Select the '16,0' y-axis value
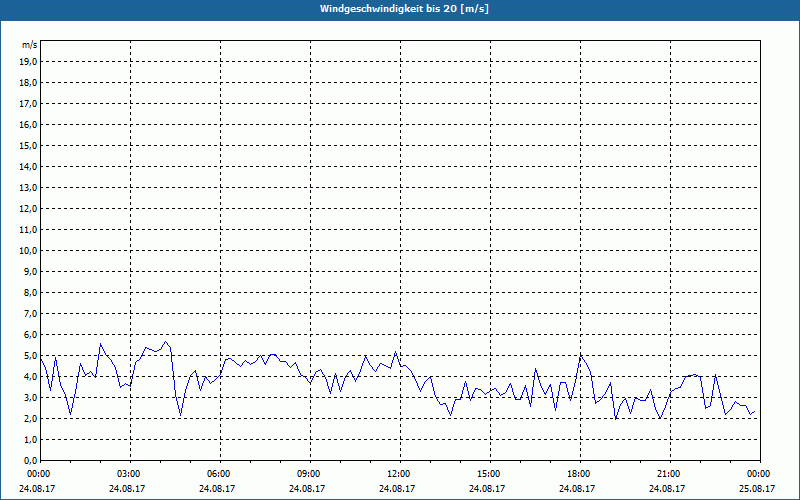The image size is (800, 500). (28, 124)
